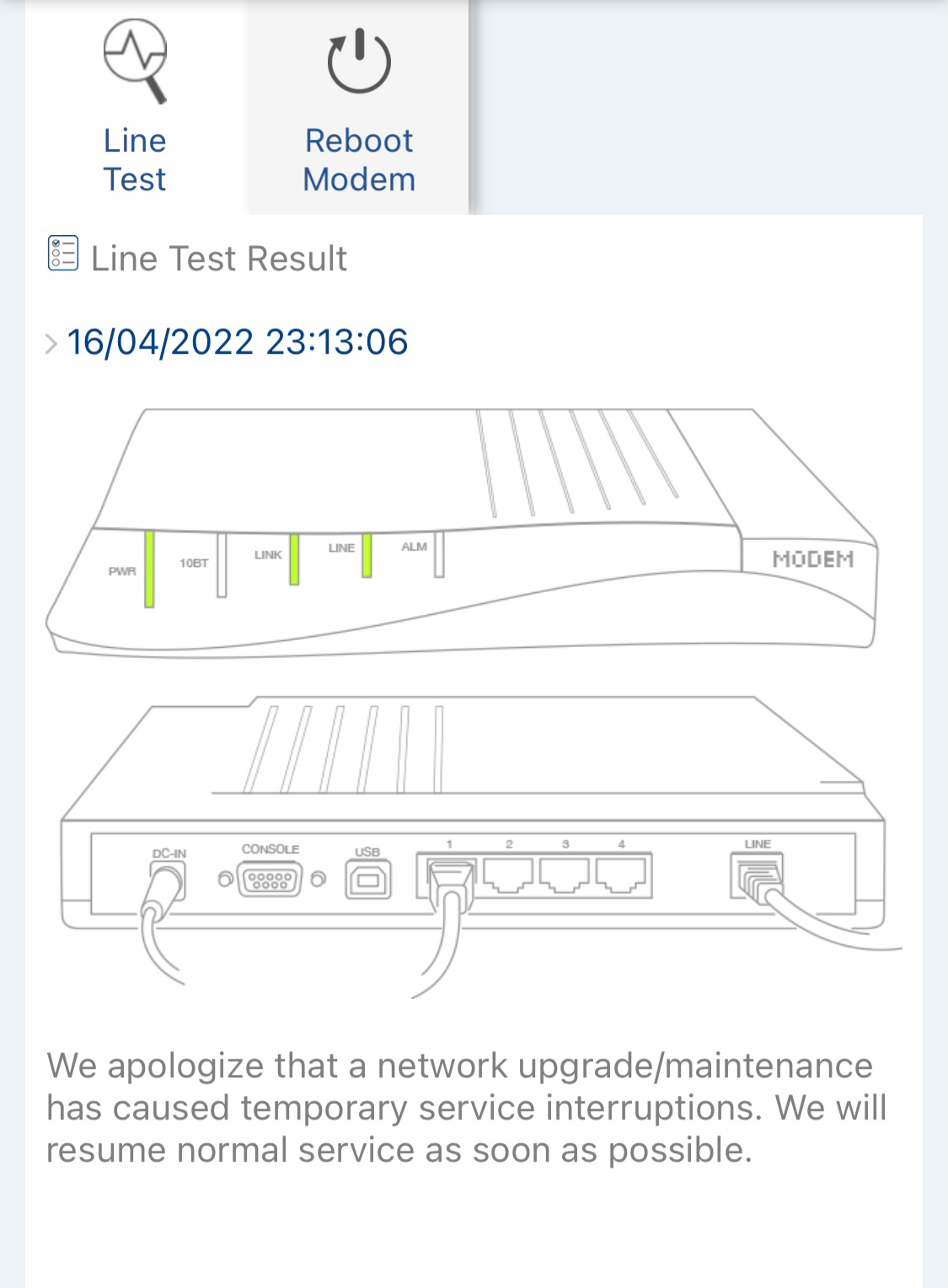Click Ethernet port 4 on rear panel
Screen dimensions: 948x1288
pos(622,875)
